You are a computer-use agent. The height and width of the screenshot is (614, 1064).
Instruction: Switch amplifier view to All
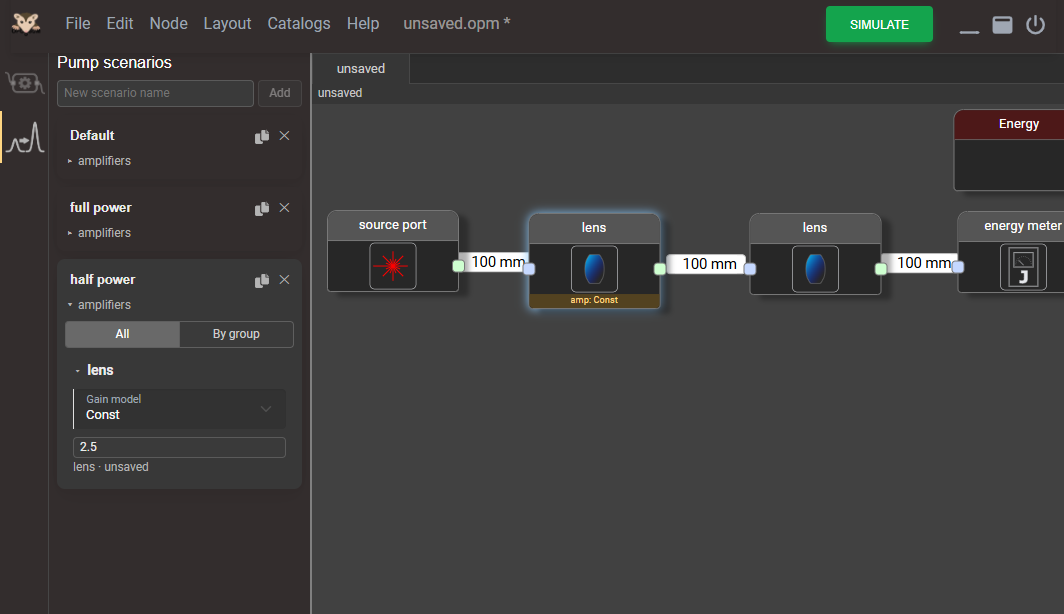pos(122,334)
